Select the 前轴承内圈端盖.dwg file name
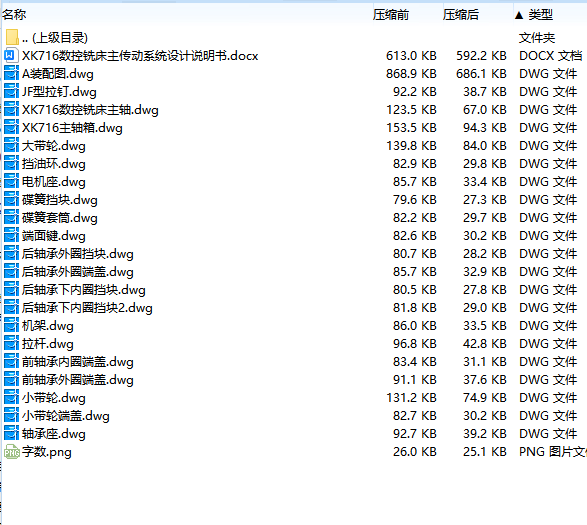 click(x=77, y=362)
